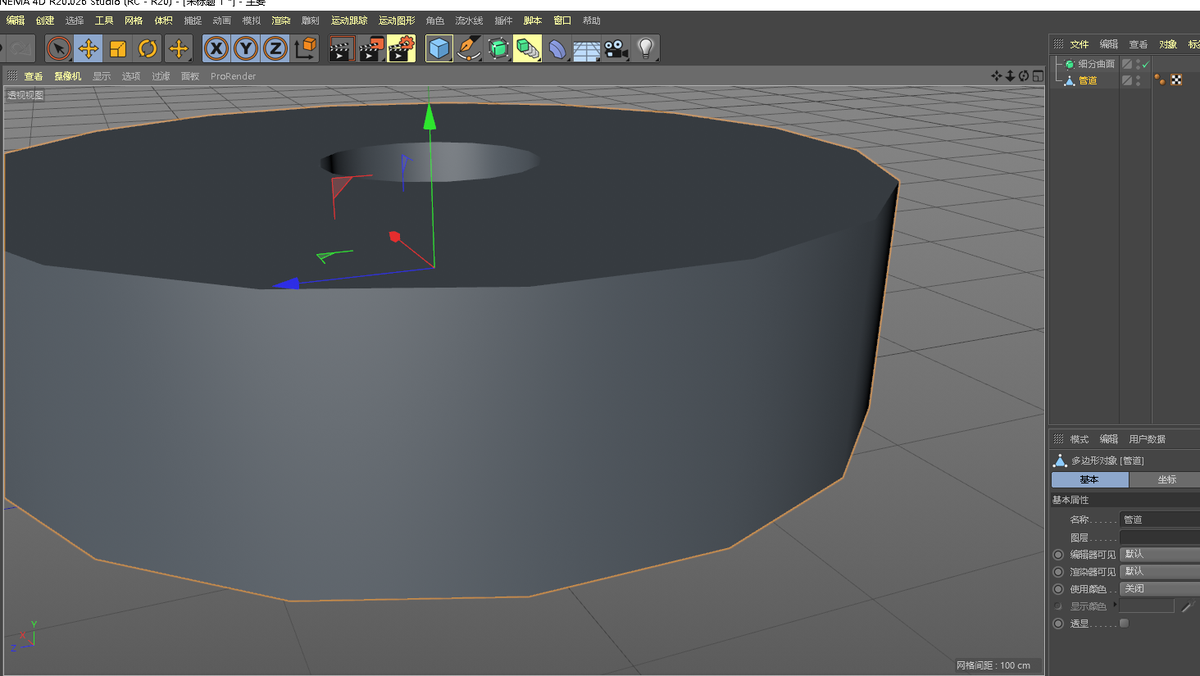Click the green Y axis arrow handle
The image size is (1200, 676).
(x=430, y=117)
